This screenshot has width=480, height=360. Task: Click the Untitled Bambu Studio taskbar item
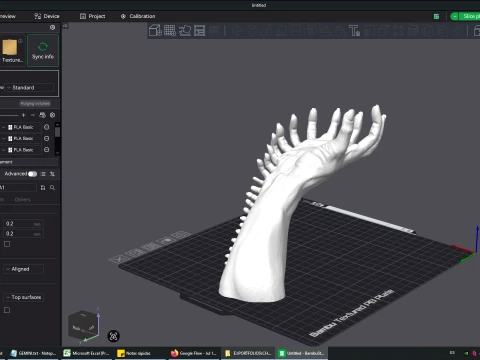(302, 353)
